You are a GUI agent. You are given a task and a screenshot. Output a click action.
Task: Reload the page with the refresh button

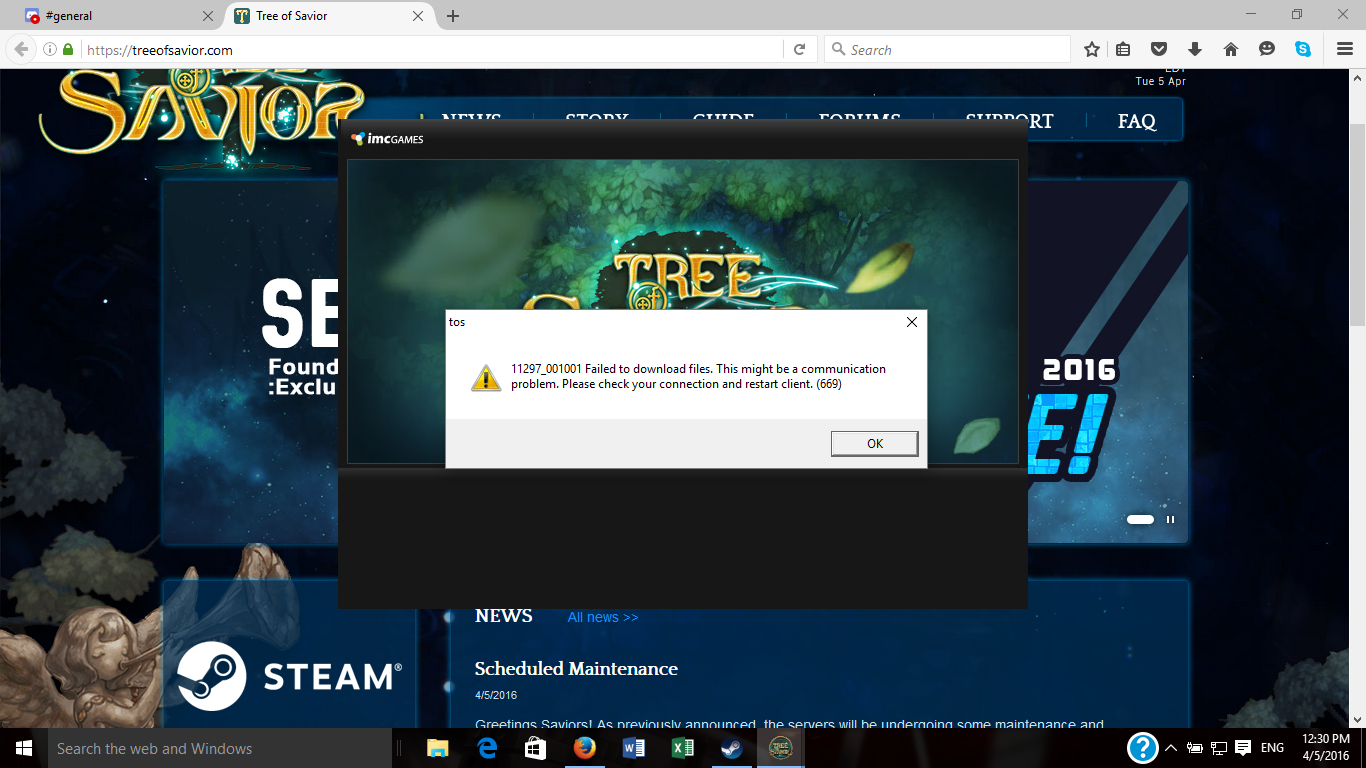[x=799, y=49]
